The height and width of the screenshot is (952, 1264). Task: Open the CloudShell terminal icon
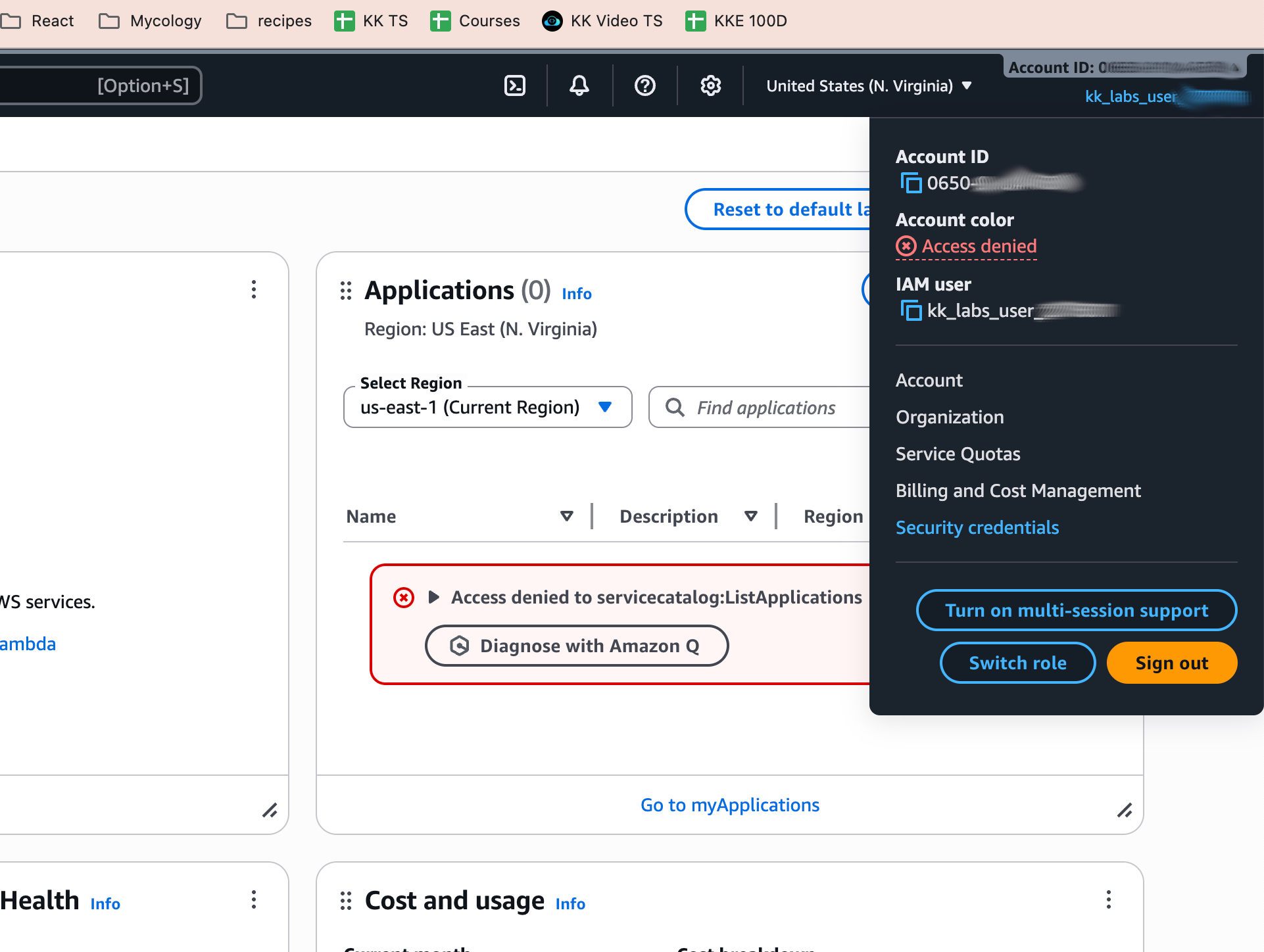click(x=514, y=85)
